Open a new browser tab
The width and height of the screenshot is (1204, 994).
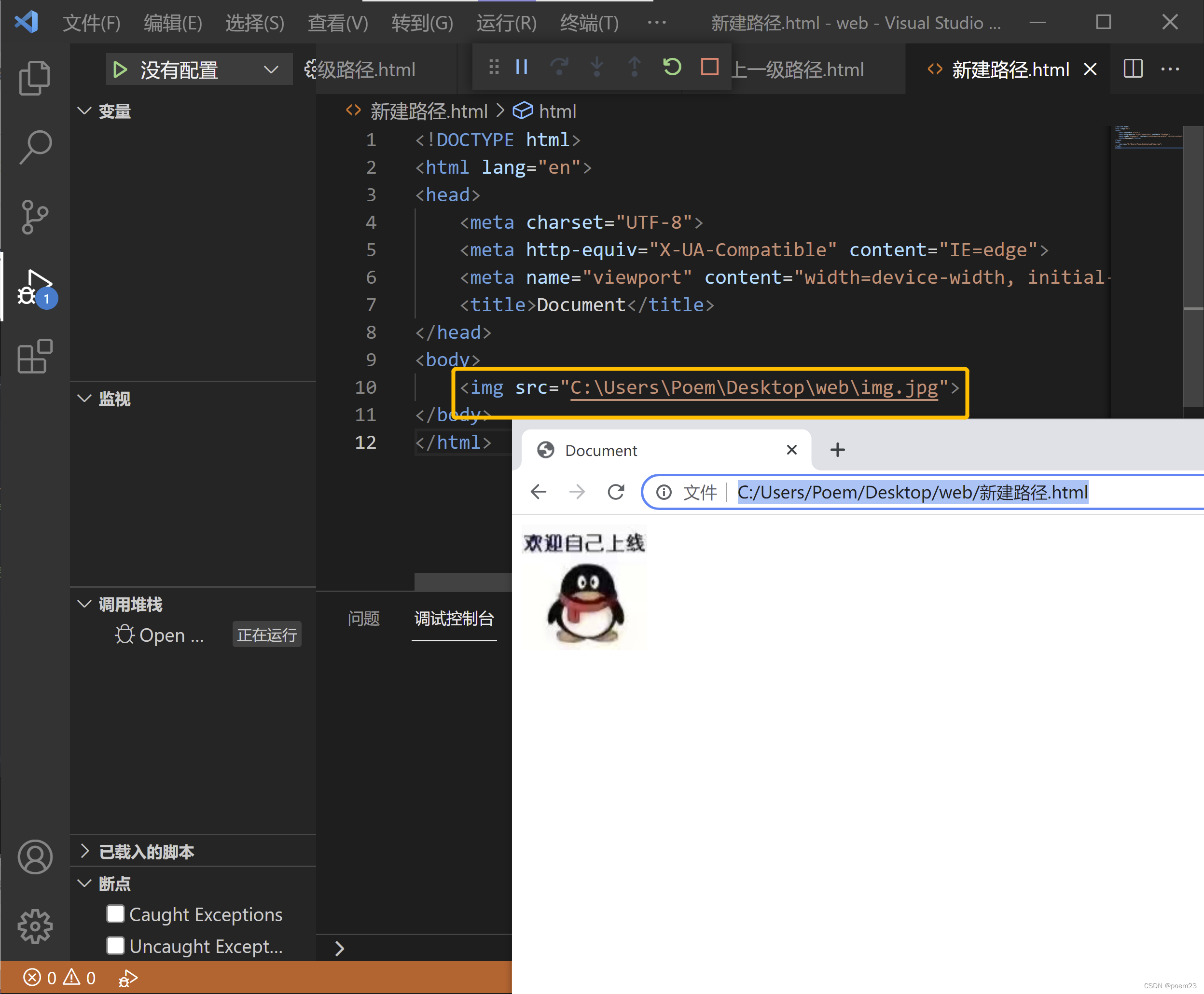[x=837, y=450]
